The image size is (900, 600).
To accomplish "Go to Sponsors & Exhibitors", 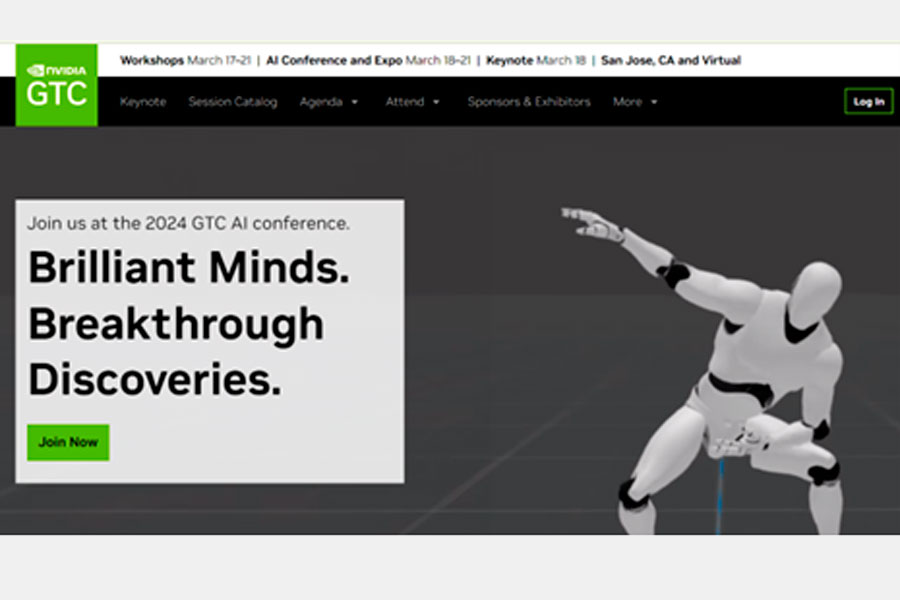I will pyautogui.click(x=529, y=102).
